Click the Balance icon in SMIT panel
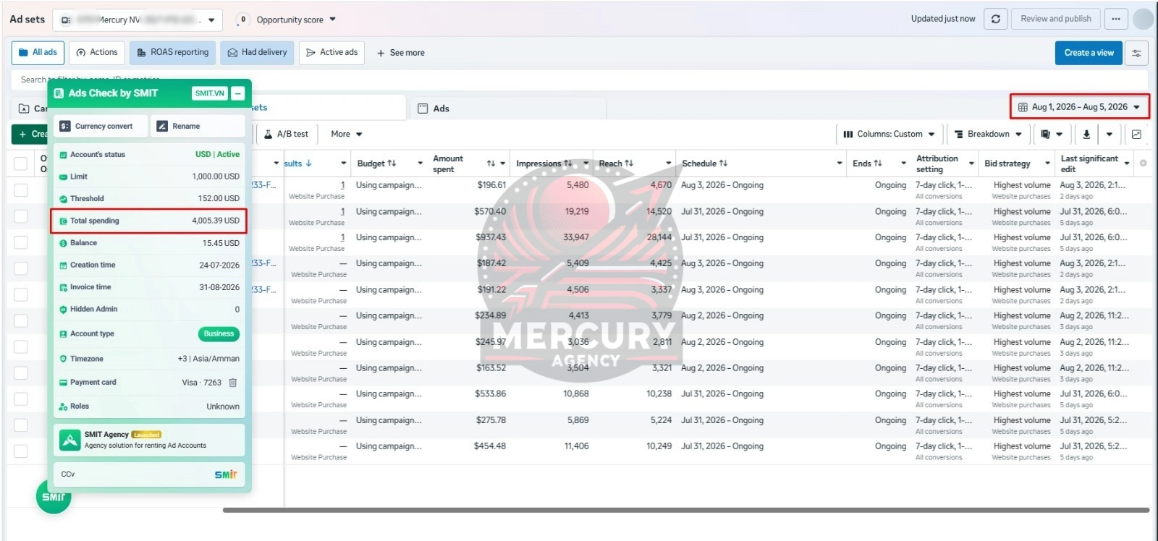This screenshot has height=541, width=1158. (64, 243)
